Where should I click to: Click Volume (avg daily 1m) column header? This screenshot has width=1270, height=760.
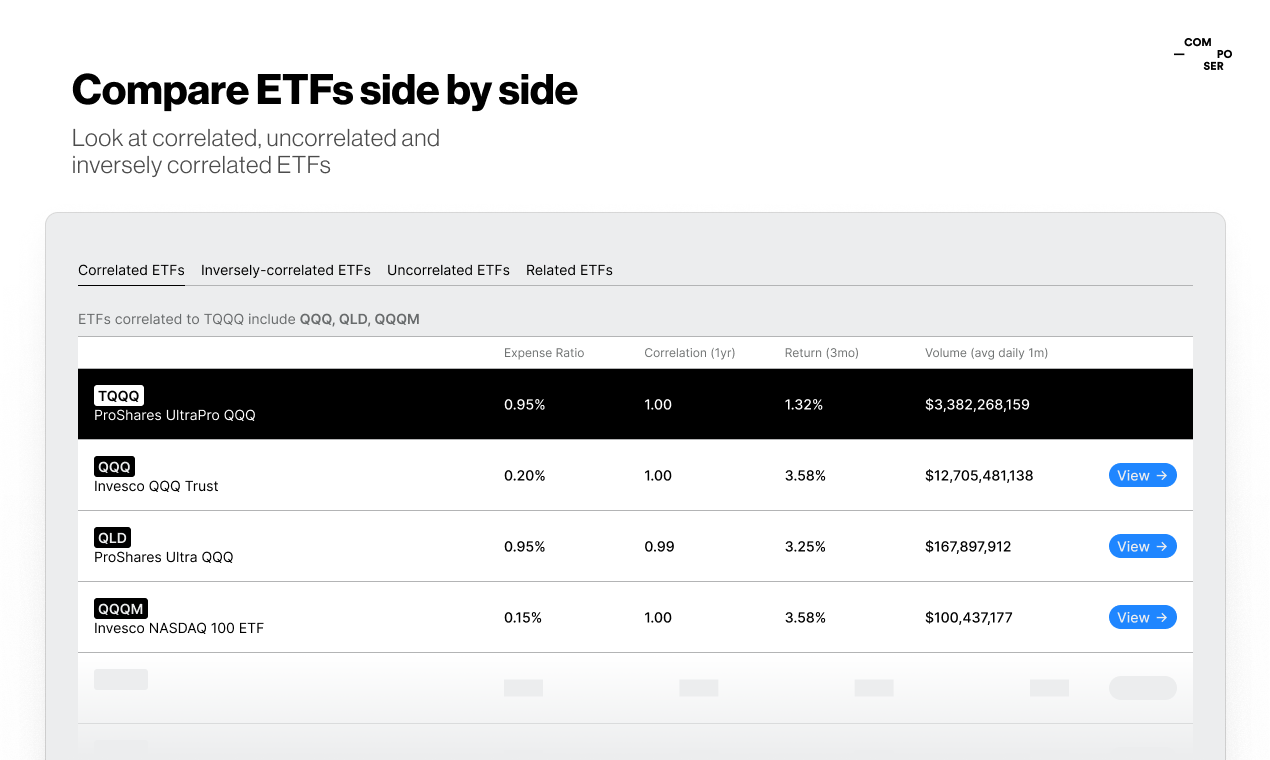pos(986,353)
